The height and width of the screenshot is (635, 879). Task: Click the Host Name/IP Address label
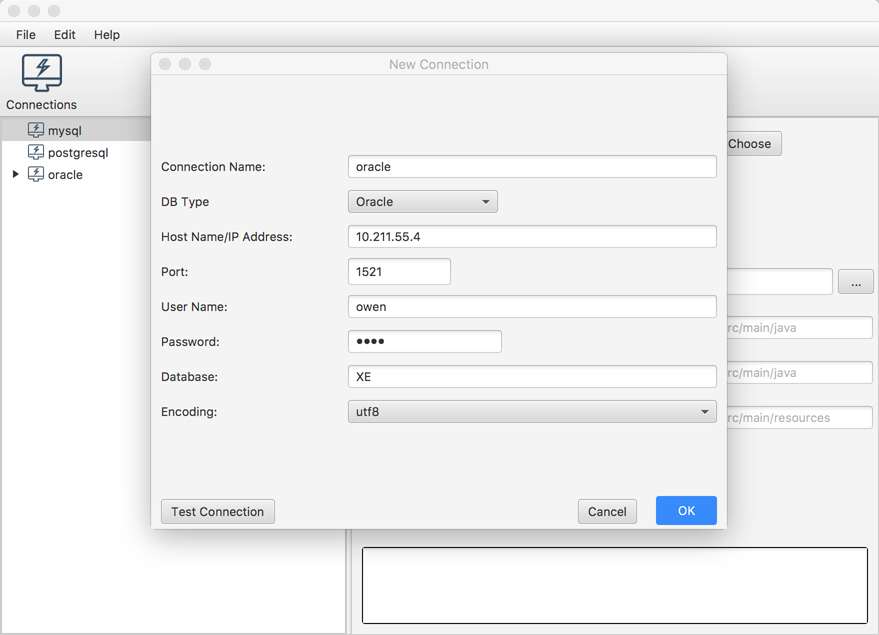226,237
